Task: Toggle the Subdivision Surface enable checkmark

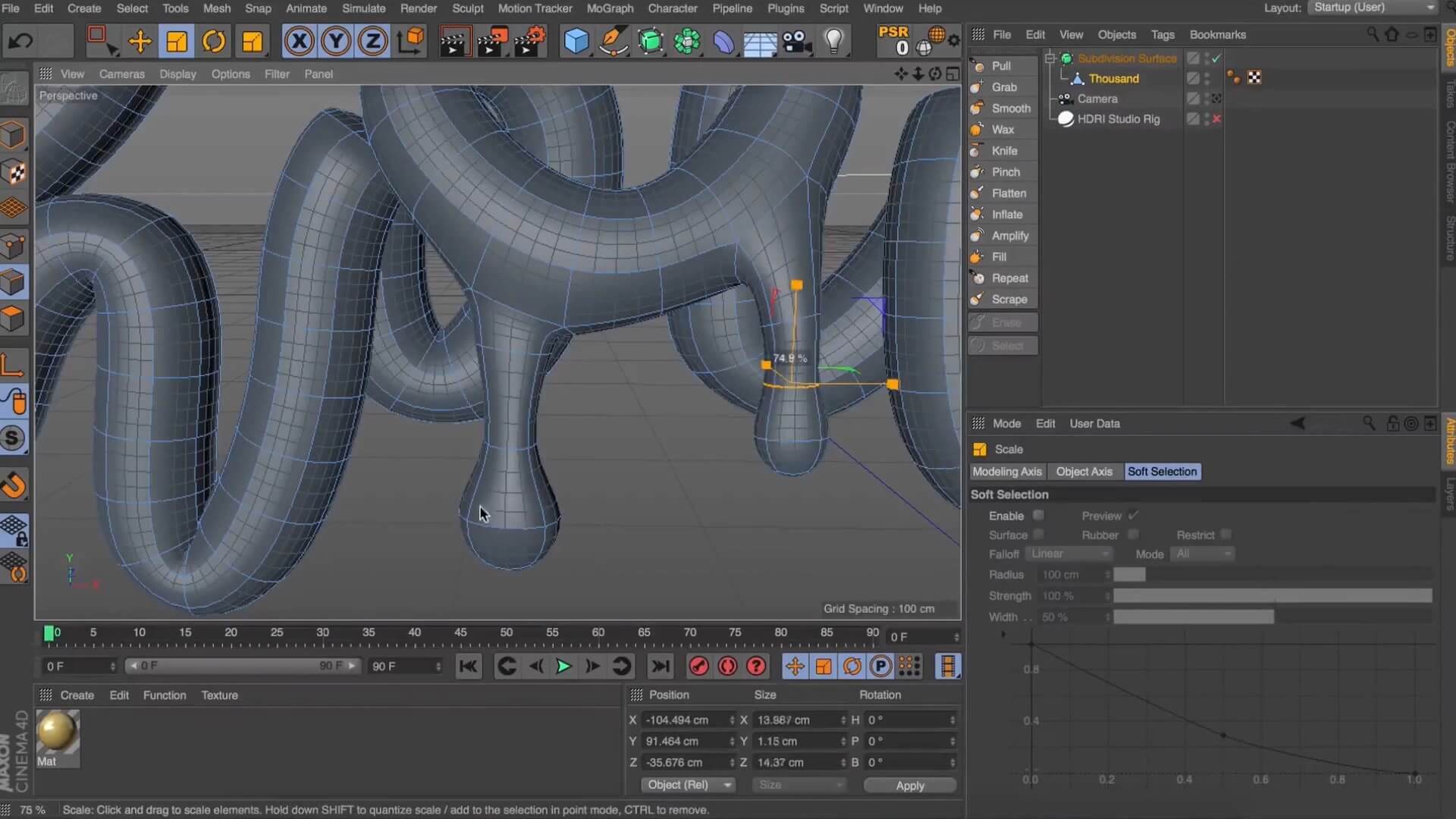Action: pos(1216,58)
